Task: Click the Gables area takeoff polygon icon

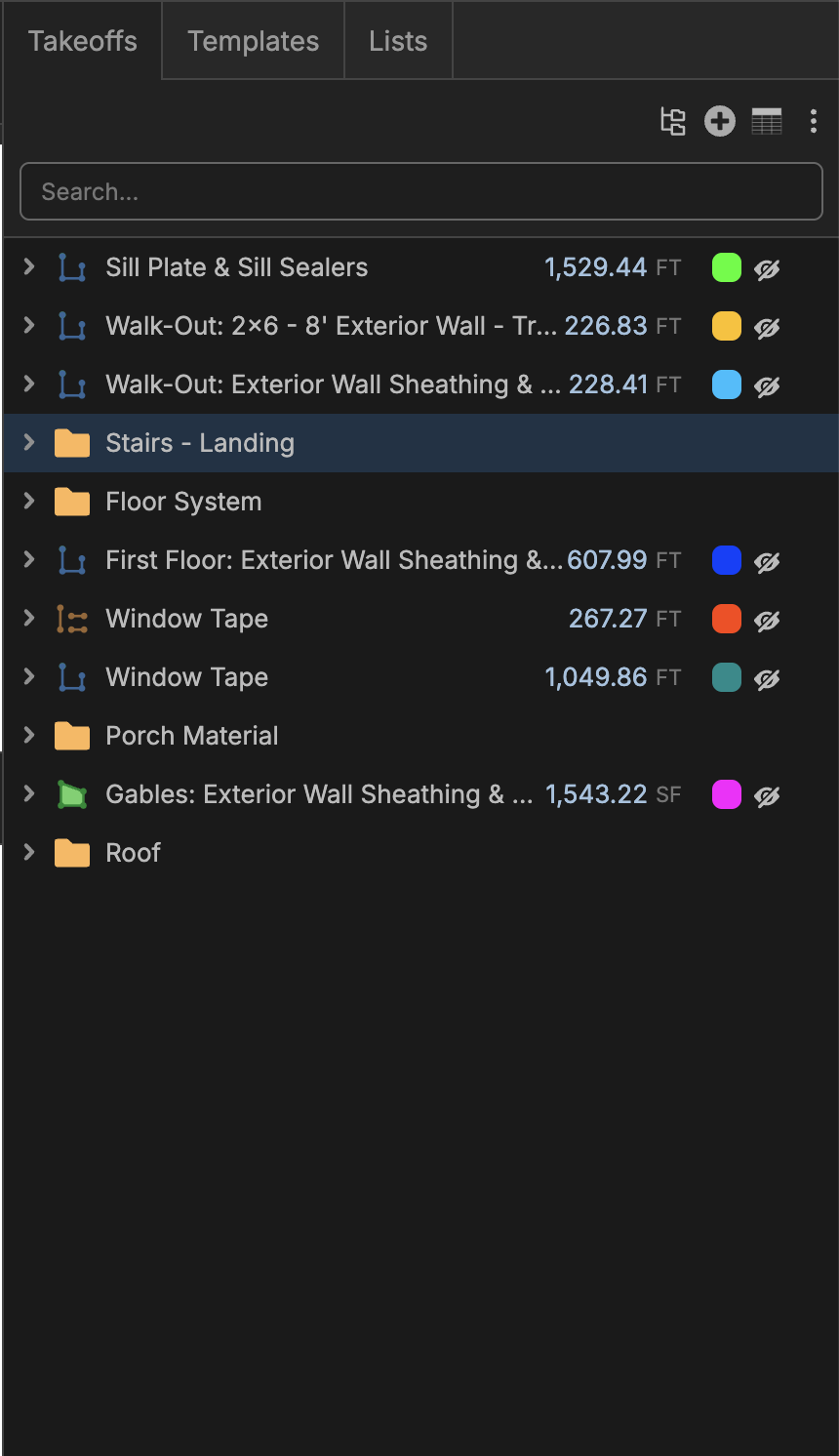Action: (72, 794)
